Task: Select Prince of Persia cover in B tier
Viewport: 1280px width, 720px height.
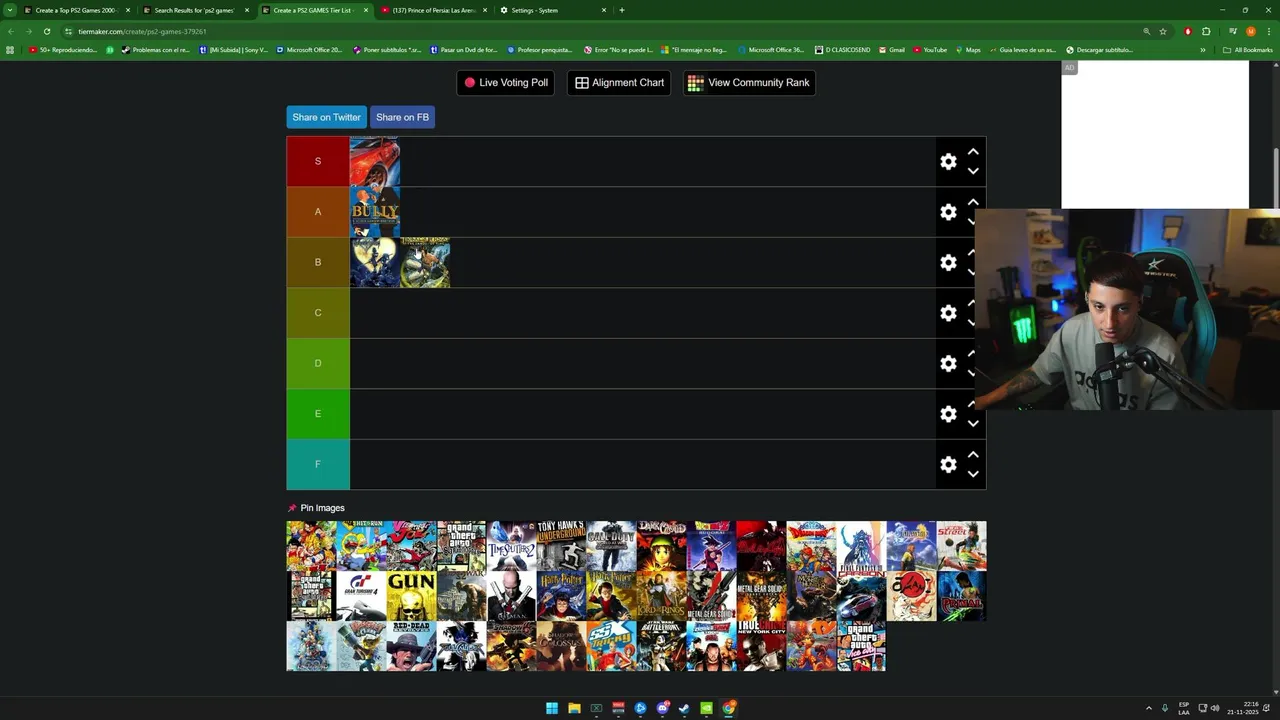Action: coord(425,262)
